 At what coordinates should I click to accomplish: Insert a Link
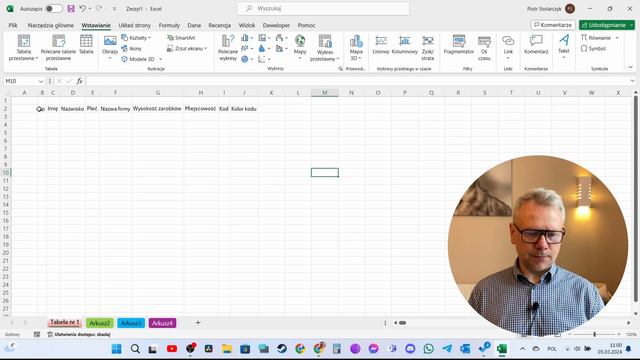pos(508,47)
